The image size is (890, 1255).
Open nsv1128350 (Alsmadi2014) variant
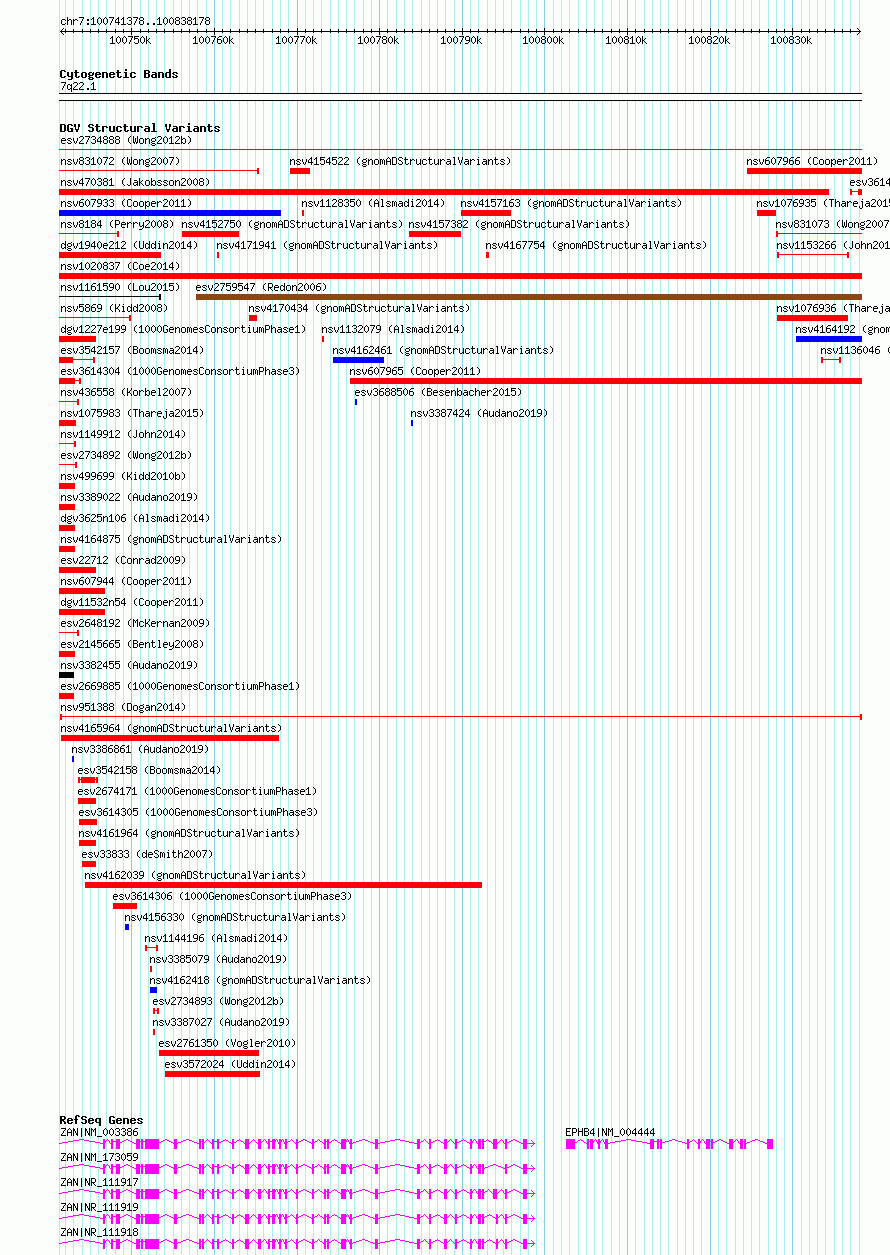point(374,204)
